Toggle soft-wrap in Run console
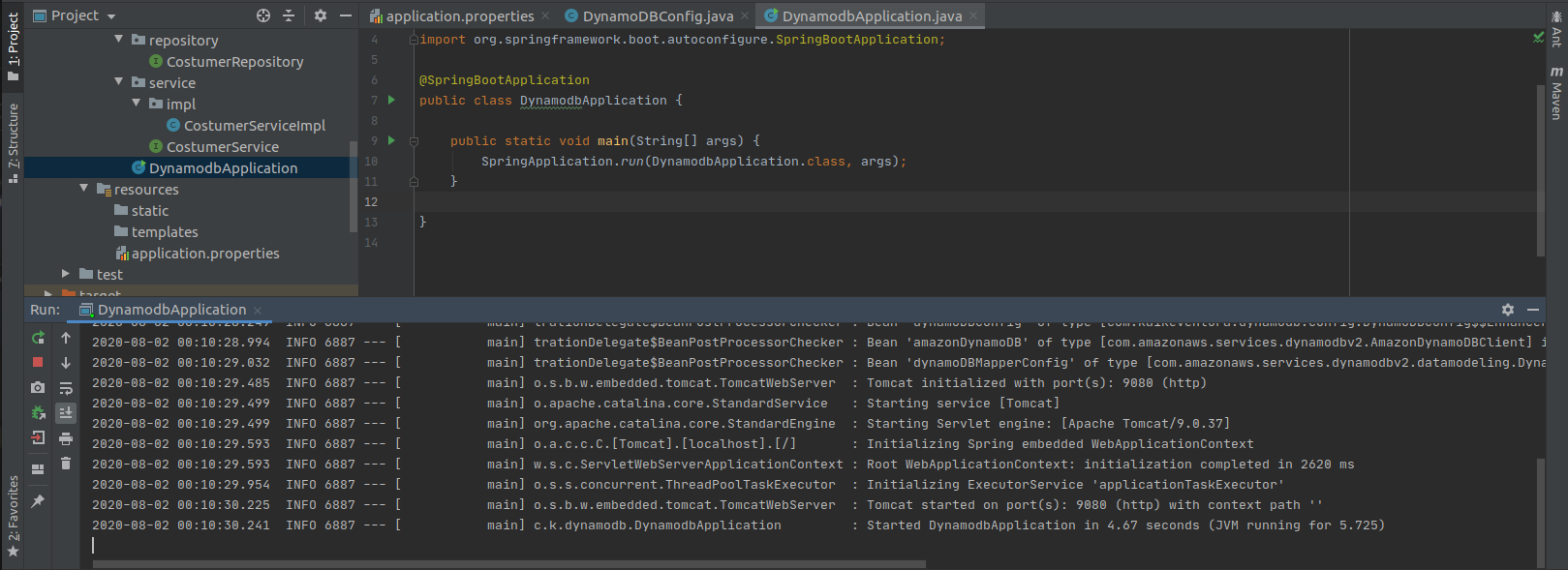Image resolution: width=1568 pixels, height=570 pixels. [66, 388]
